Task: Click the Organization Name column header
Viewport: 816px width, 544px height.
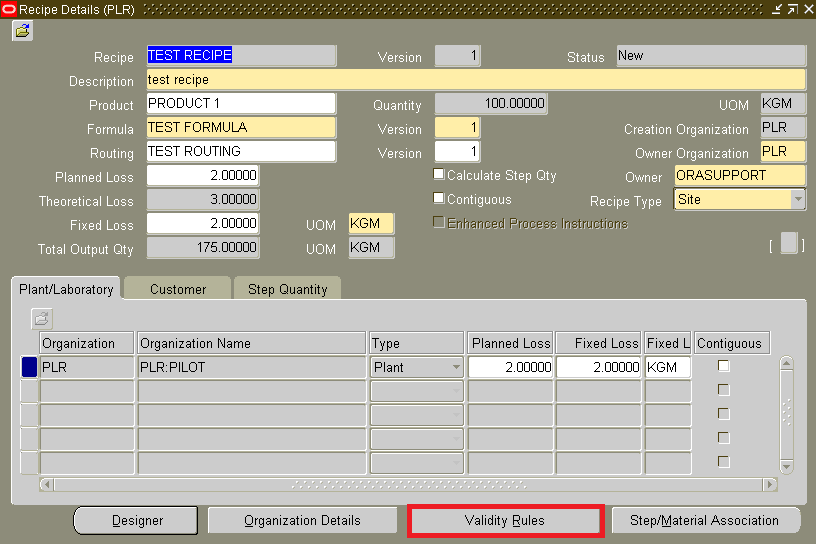Action: [x=252, y=343]
